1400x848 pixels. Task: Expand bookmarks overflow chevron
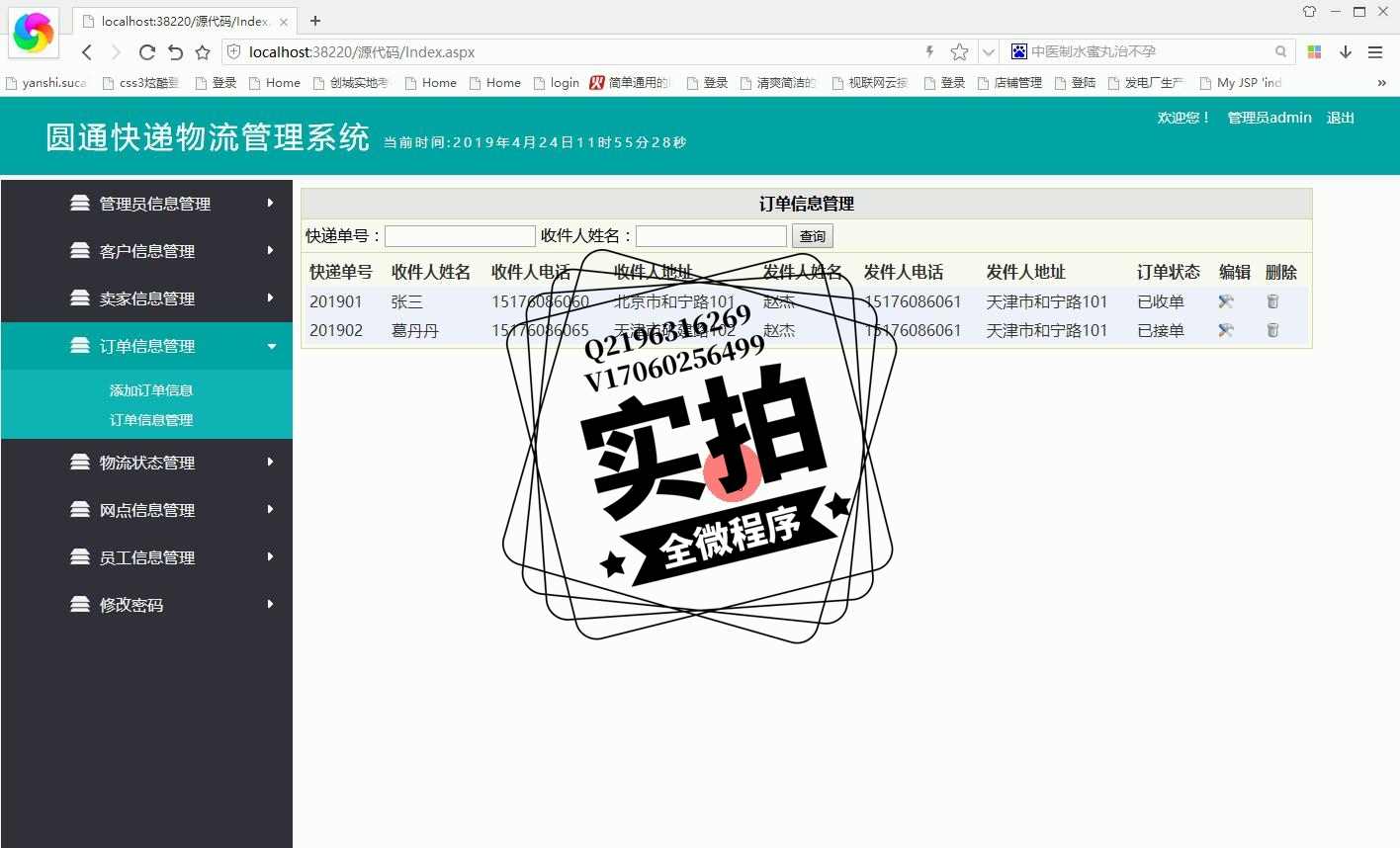[1381, 83]
